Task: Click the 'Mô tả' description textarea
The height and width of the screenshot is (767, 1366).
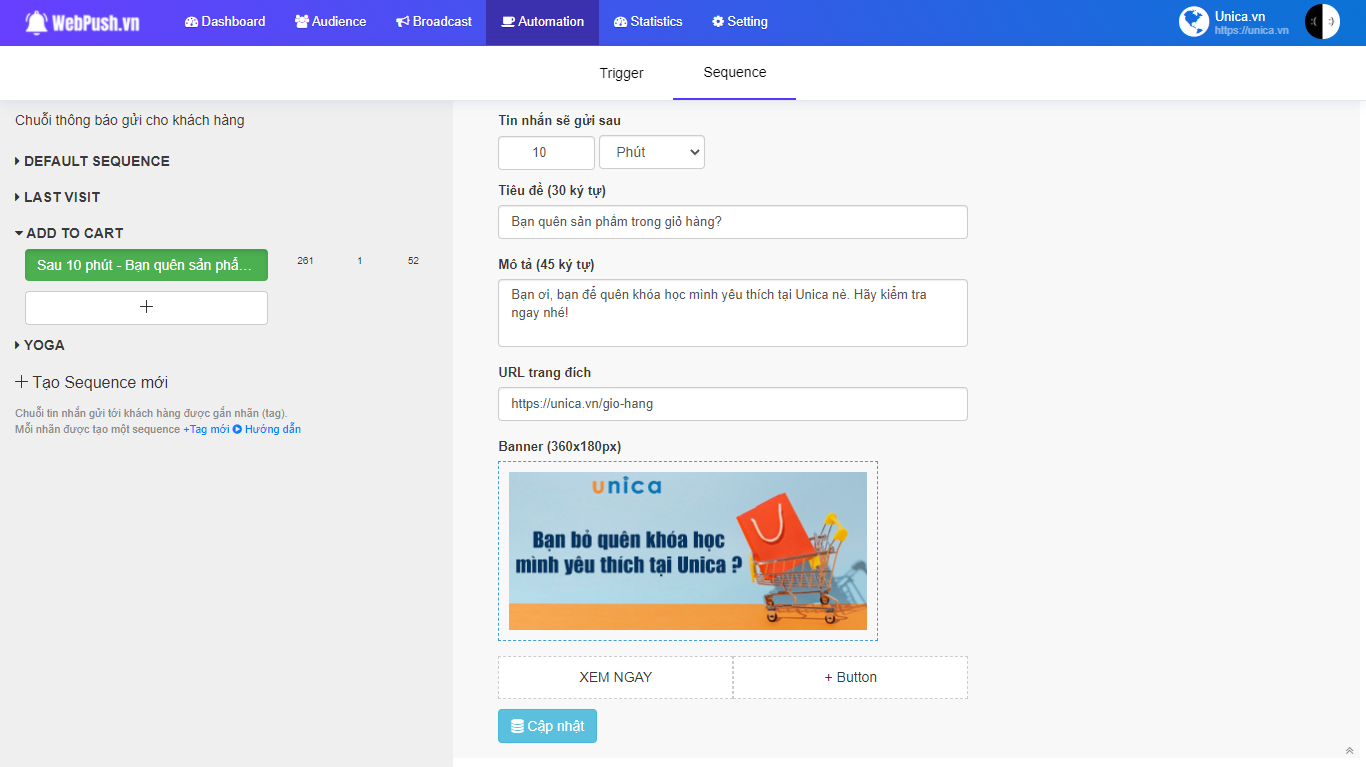Action: pyautogui.click(x=733, y=313)
